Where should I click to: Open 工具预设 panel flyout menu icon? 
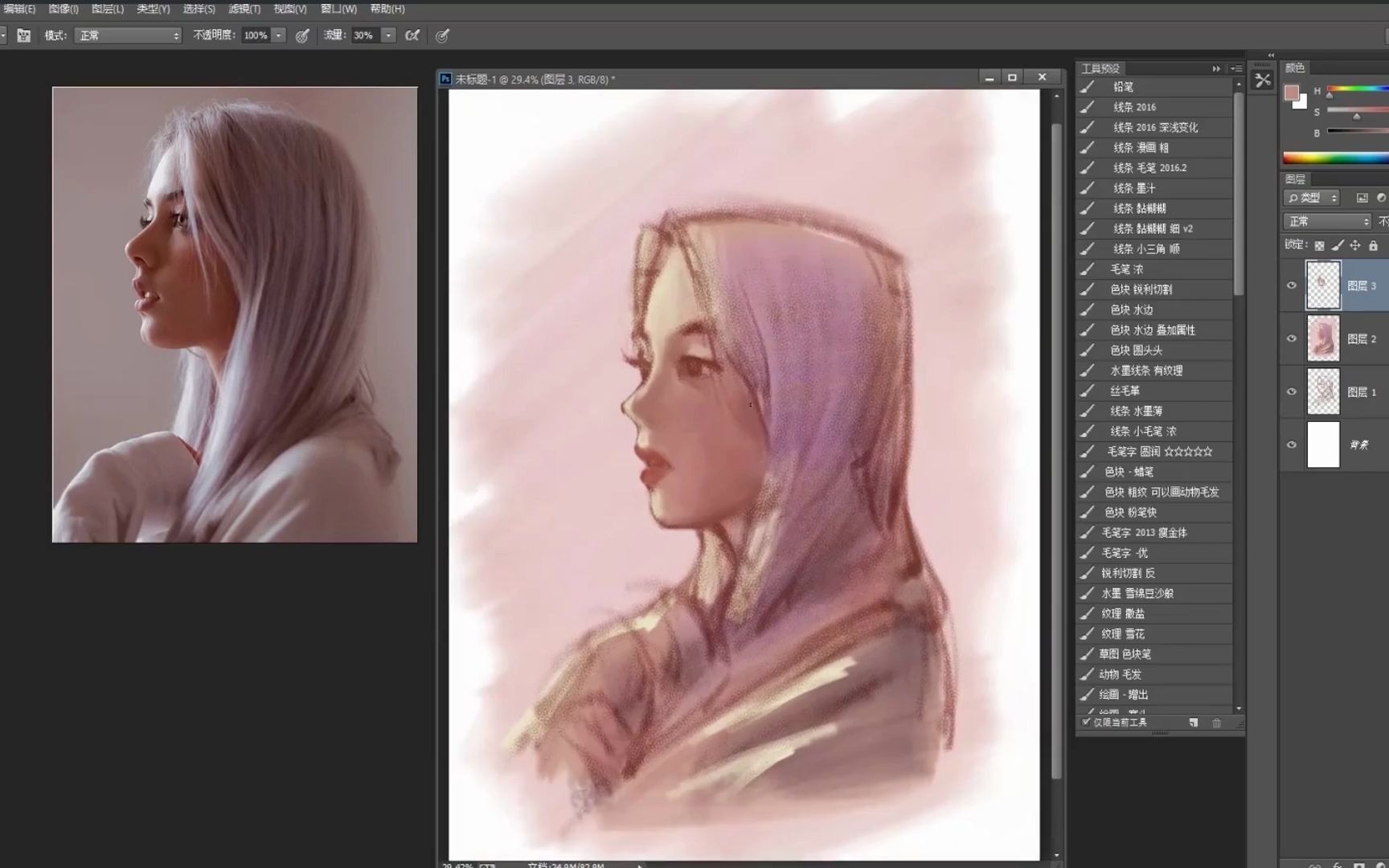1236,68
